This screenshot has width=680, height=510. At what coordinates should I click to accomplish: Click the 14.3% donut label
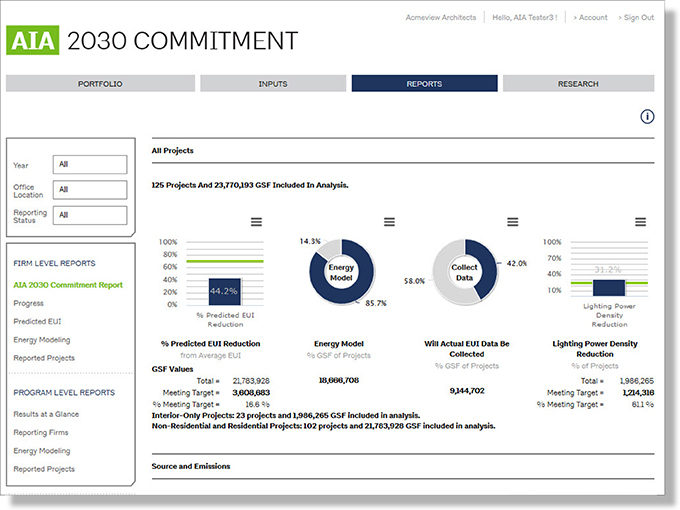pos(310,241)
